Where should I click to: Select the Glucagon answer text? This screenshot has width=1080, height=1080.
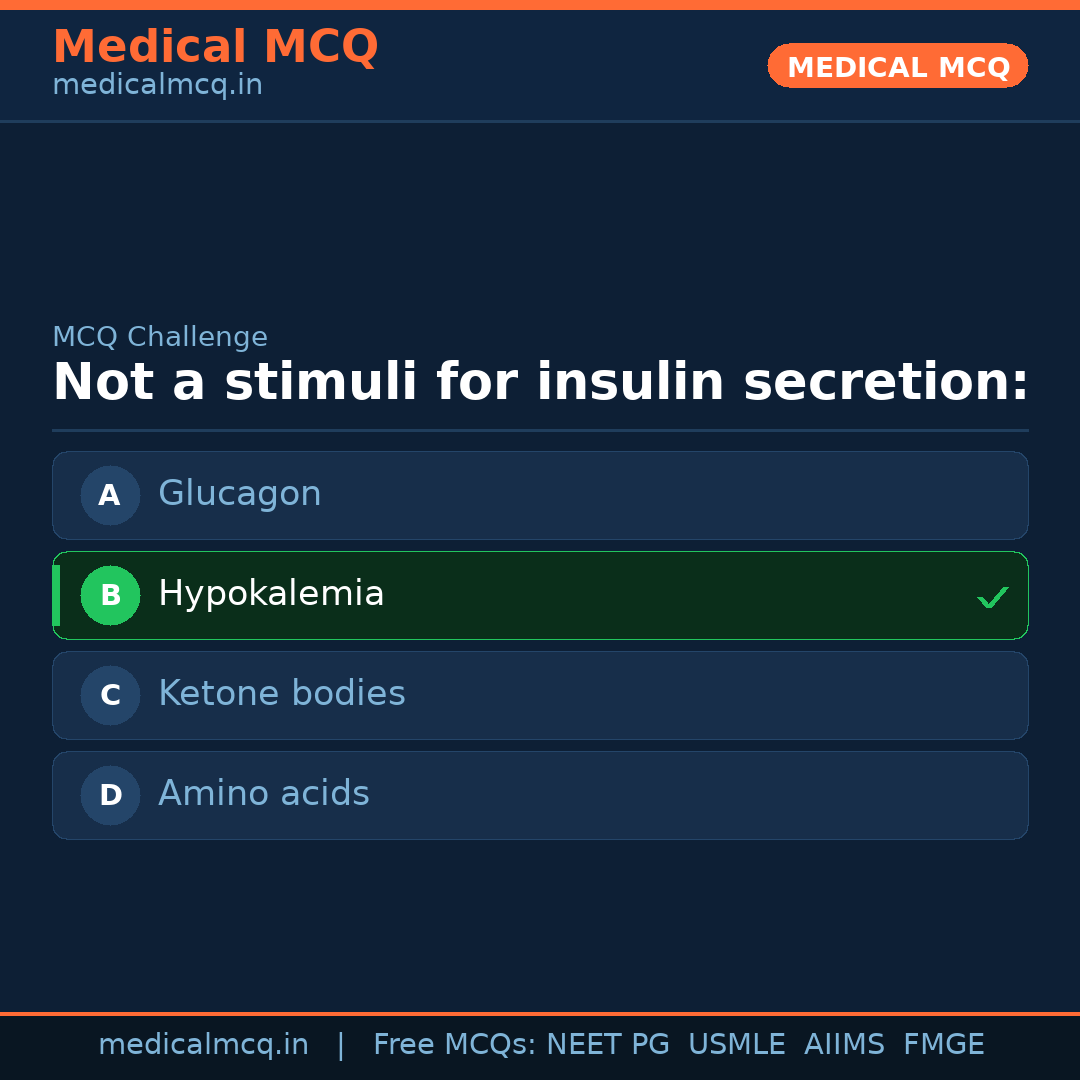[x=240, y=494]
